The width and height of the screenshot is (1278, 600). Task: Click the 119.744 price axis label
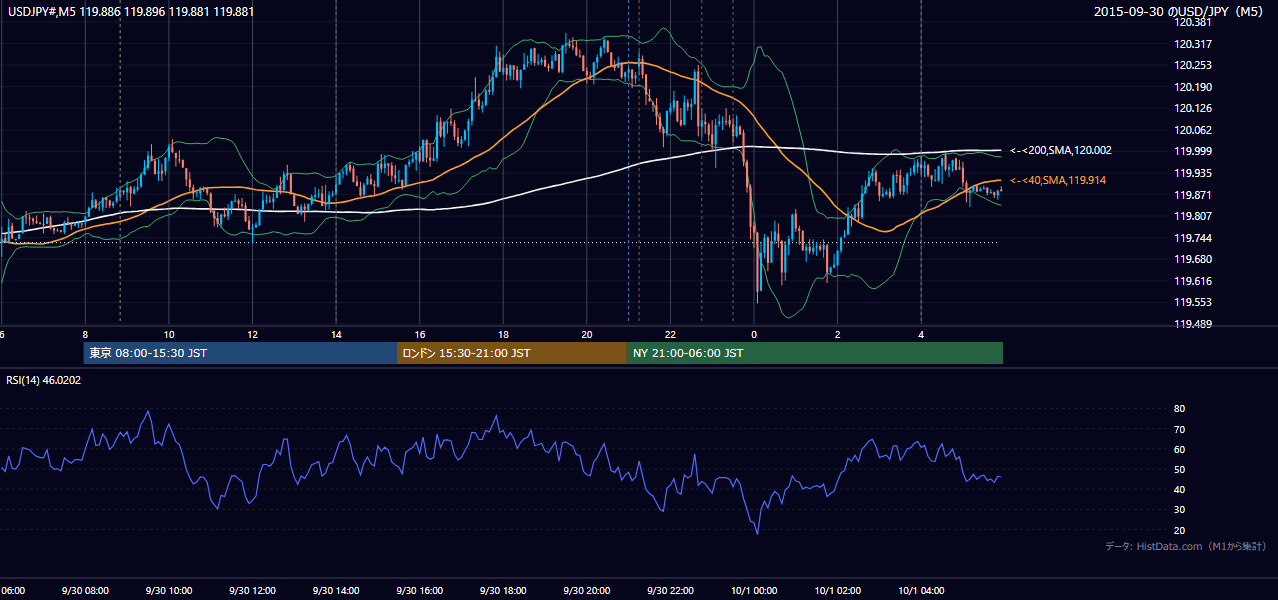(x=1195, y=238)
